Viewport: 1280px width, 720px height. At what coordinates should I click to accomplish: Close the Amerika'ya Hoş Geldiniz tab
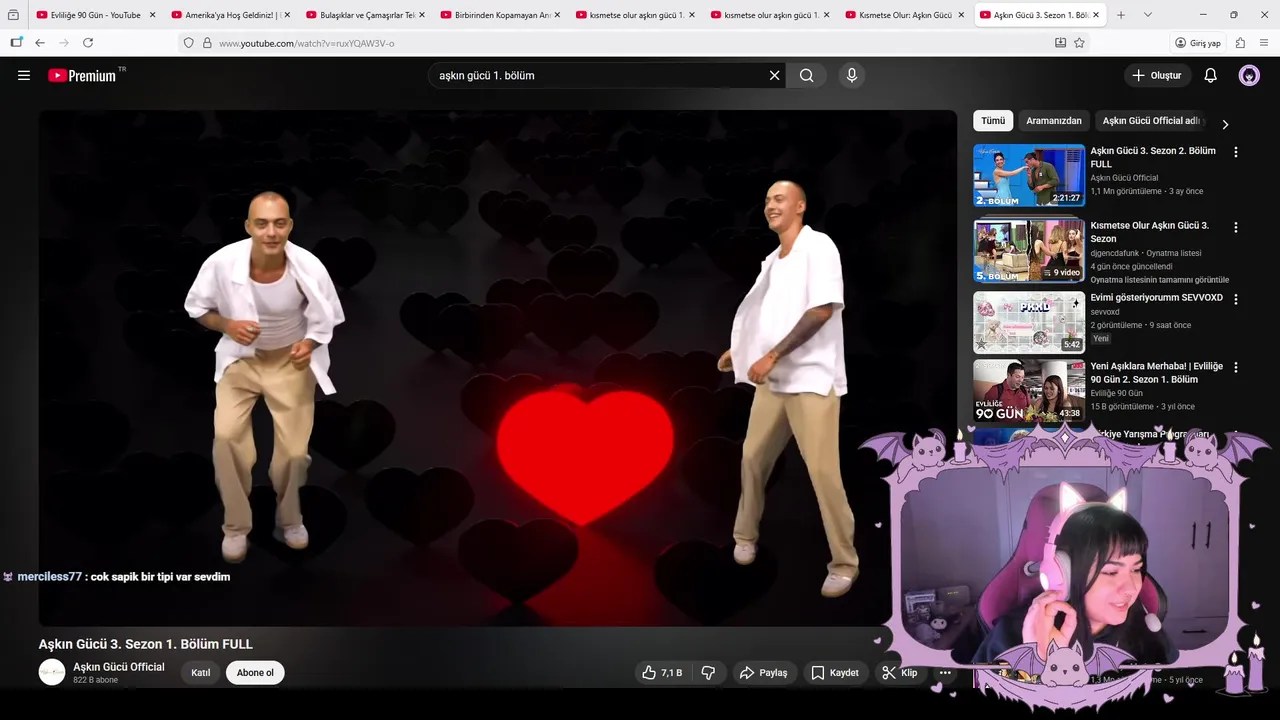(x=287, y=15)
